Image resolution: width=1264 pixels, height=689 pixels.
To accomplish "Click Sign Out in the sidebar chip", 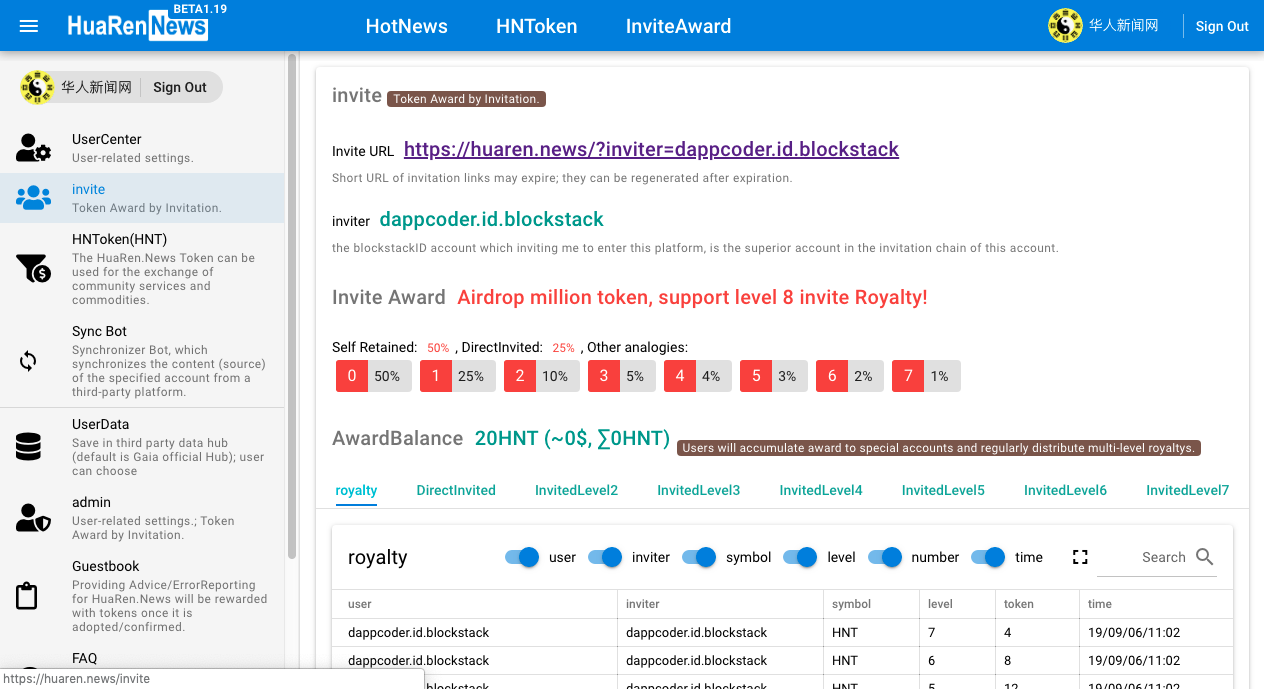I will 180,87.
